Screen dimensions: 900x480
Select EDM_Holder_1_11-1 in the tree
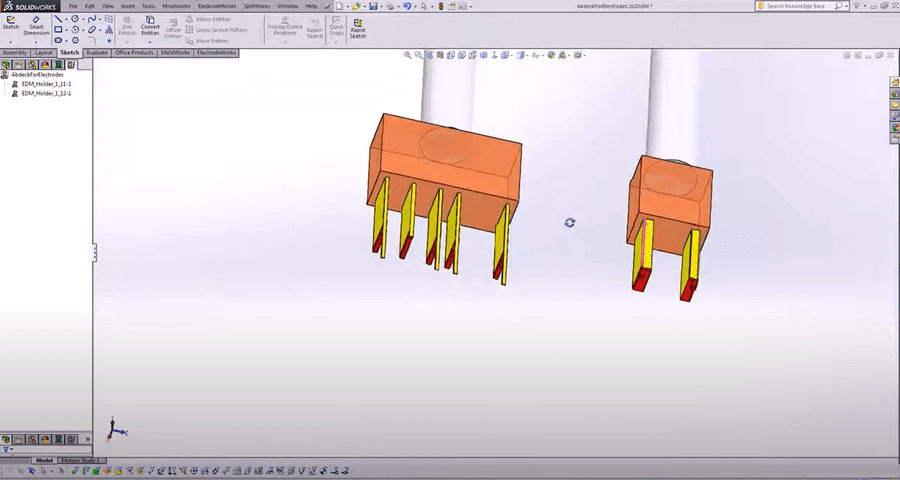(46, 84)
